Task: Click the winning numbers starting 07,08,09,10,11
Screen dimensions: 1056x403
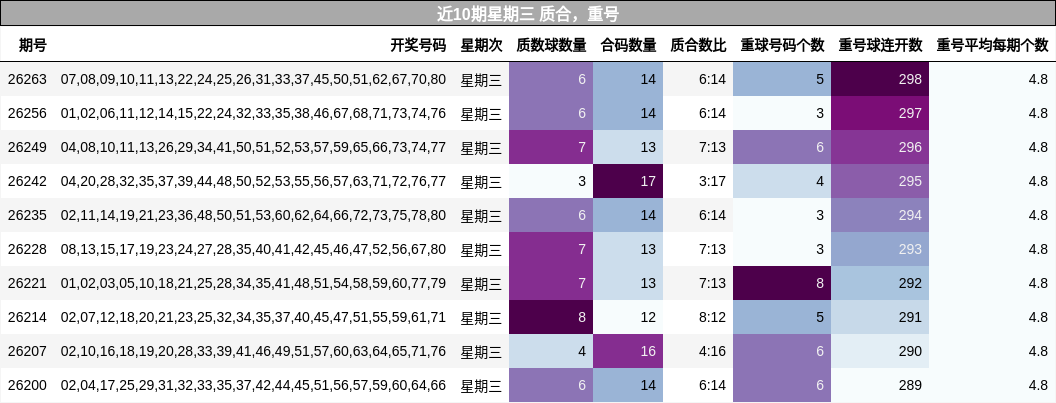Action: click(x=253, y=80)
